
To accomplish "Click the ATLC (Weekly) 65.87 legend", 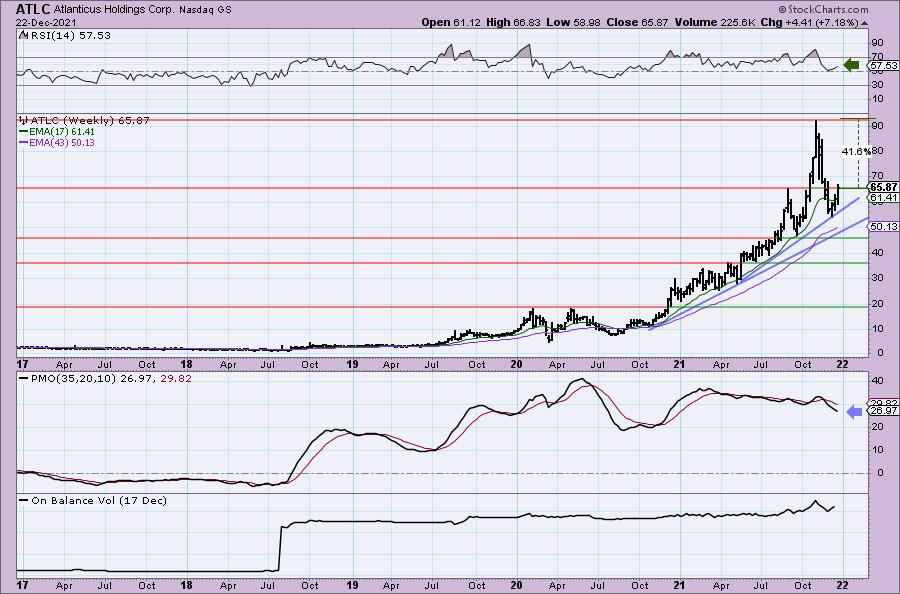I will [x=90, y=121].
